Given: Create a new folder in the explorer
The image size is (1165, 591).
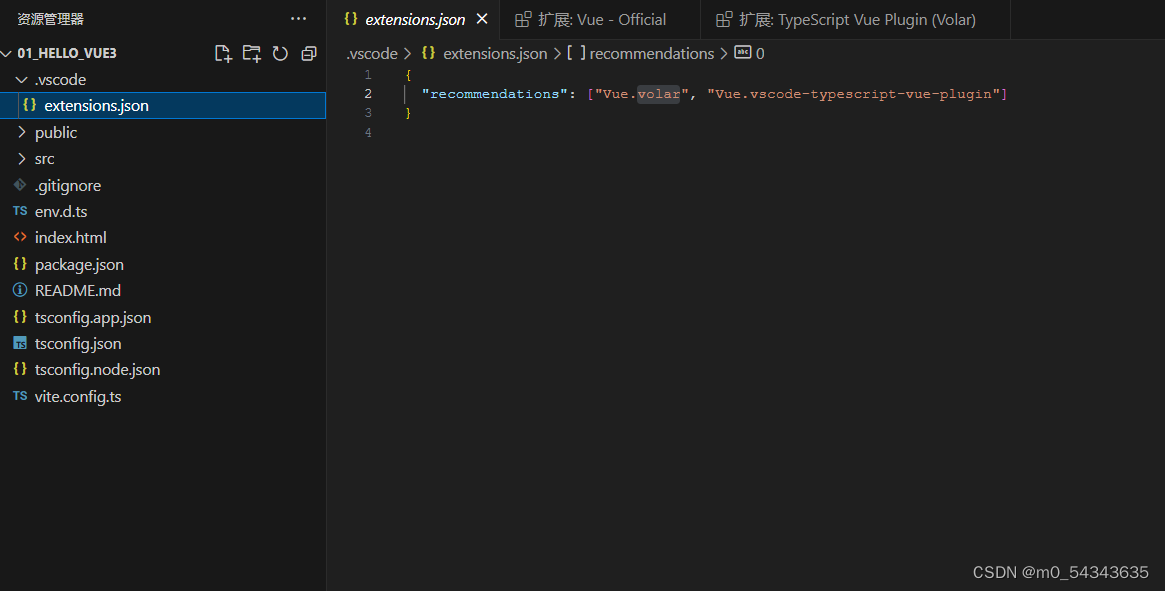Looking at the screenshot, I should point(251,53).
